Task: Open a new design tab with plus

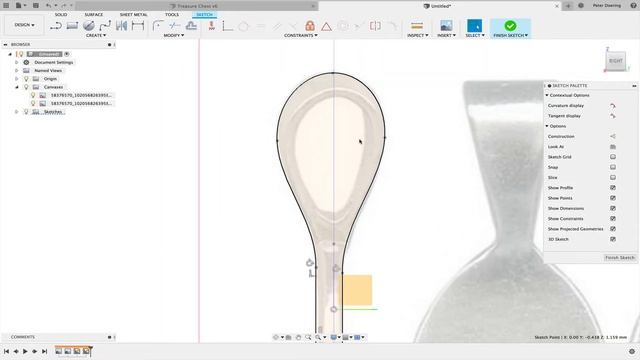Action: point(568,6)
